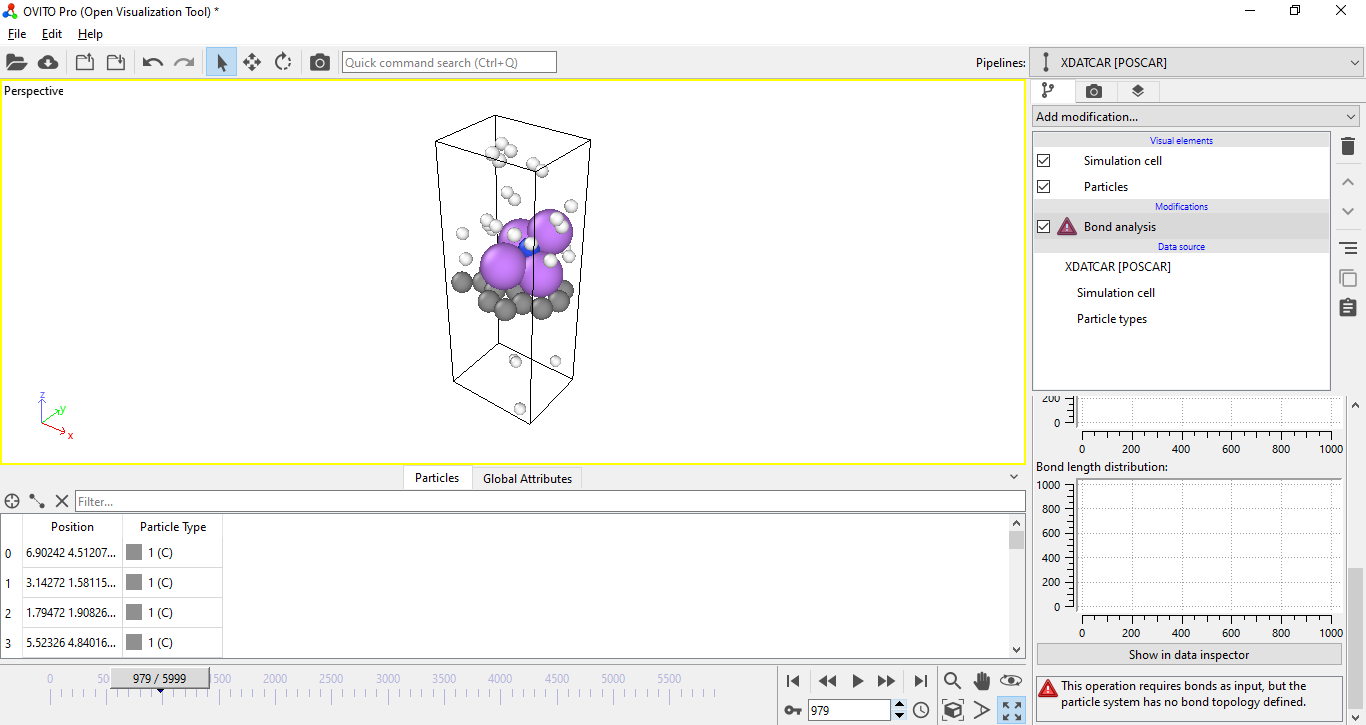
Task: Open the File menu
Action: pos(17,34)
